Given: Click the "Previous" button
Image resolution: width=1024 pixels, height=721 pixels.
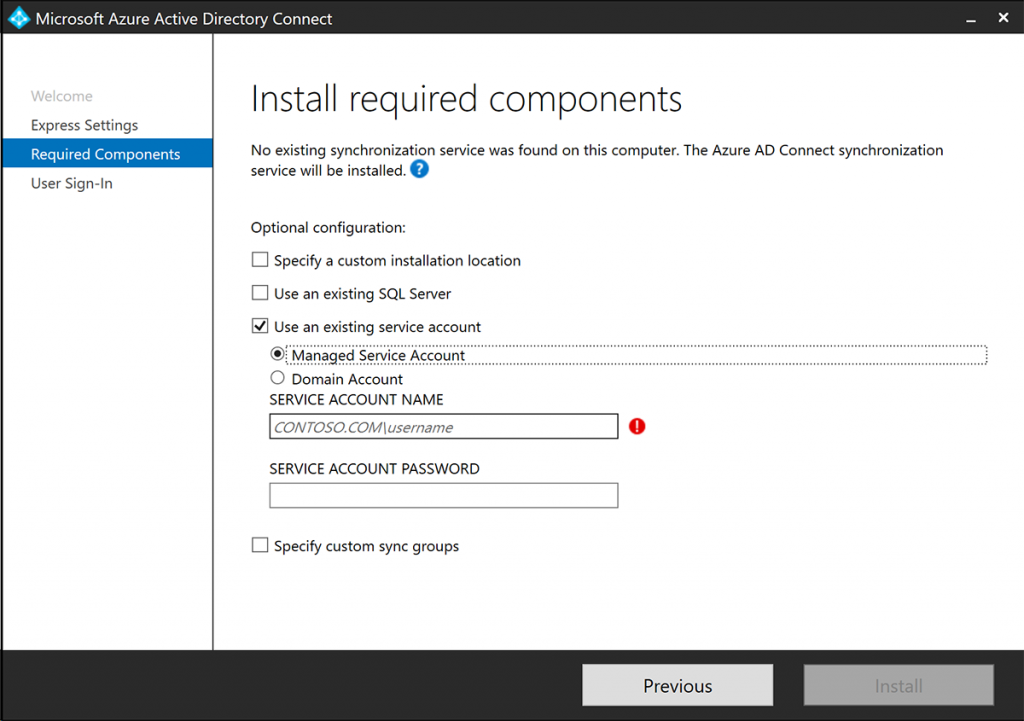Looking at the screenshot, I should (x=677, y=685).
